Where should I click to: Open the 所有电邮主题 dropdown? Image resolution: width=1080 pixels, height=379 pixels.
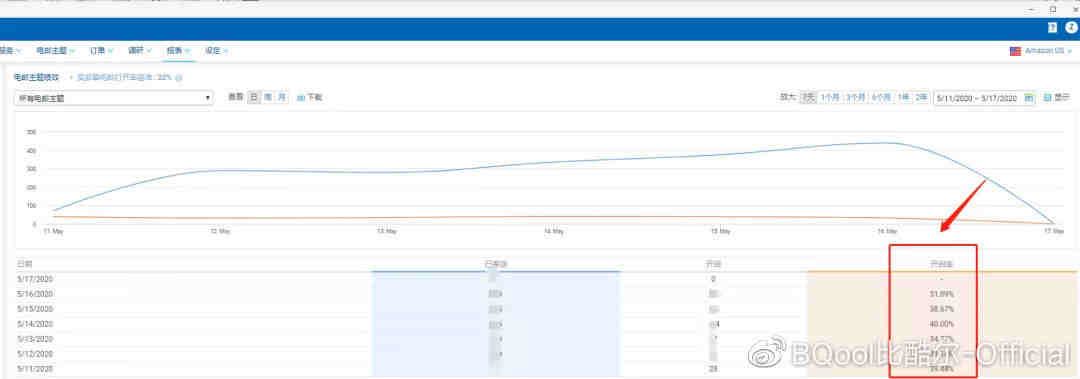pyautogui.click(x=114, y=98)
